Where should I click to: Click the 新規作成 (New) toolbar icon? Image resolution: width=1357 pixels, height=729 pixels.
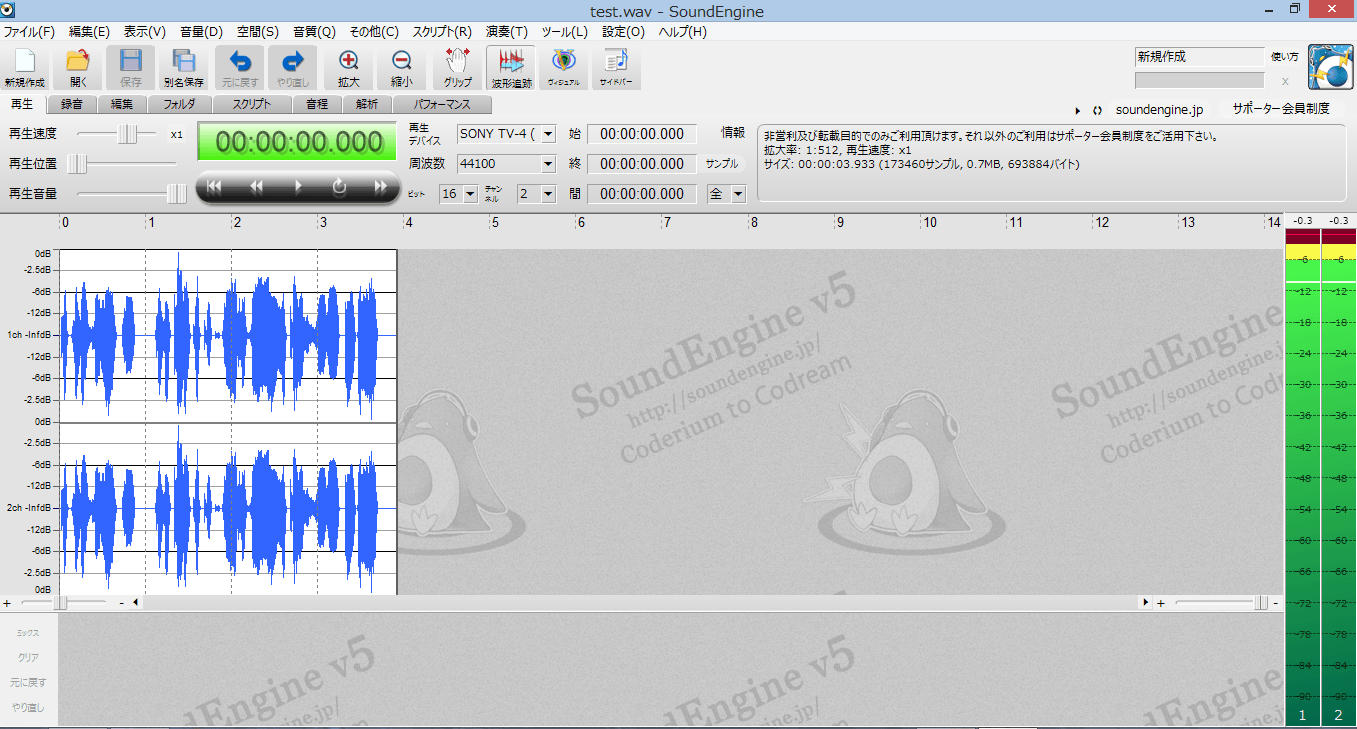tap(25, 66)
